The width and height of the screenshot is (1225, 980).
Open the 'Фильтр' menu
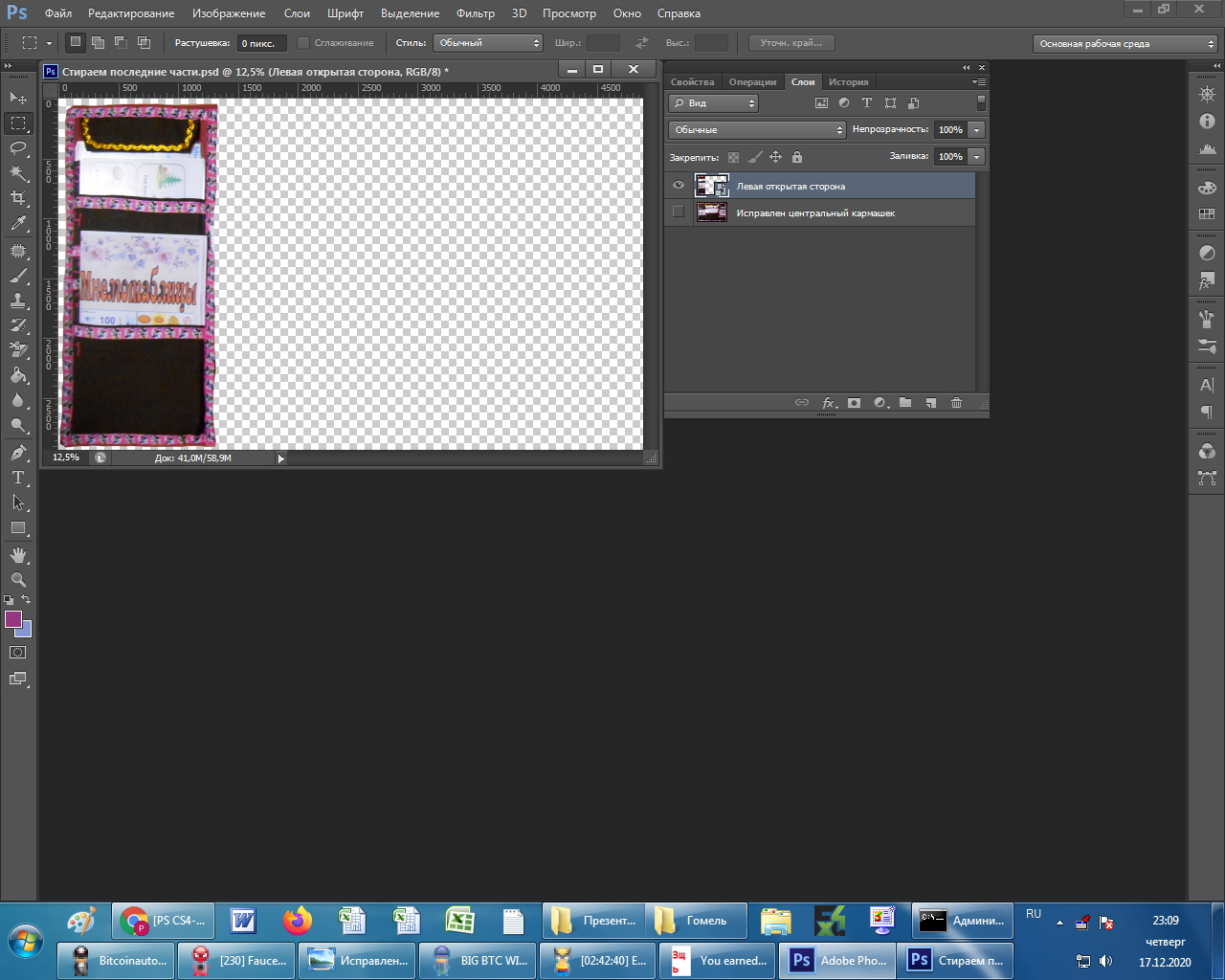476,13
